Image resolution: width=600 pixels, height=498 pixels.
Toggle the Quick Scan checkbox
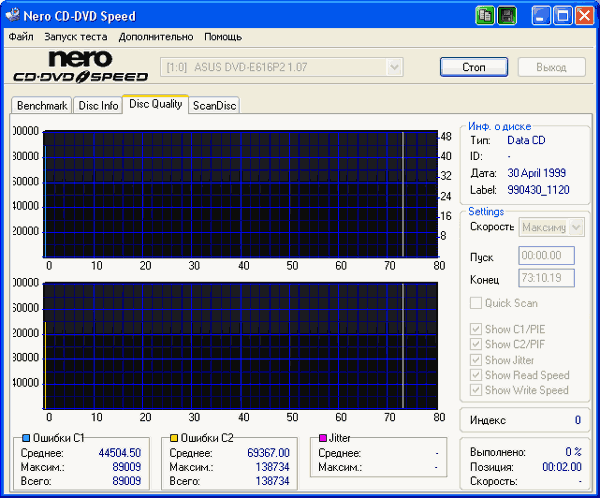click(x=476, y=303)
